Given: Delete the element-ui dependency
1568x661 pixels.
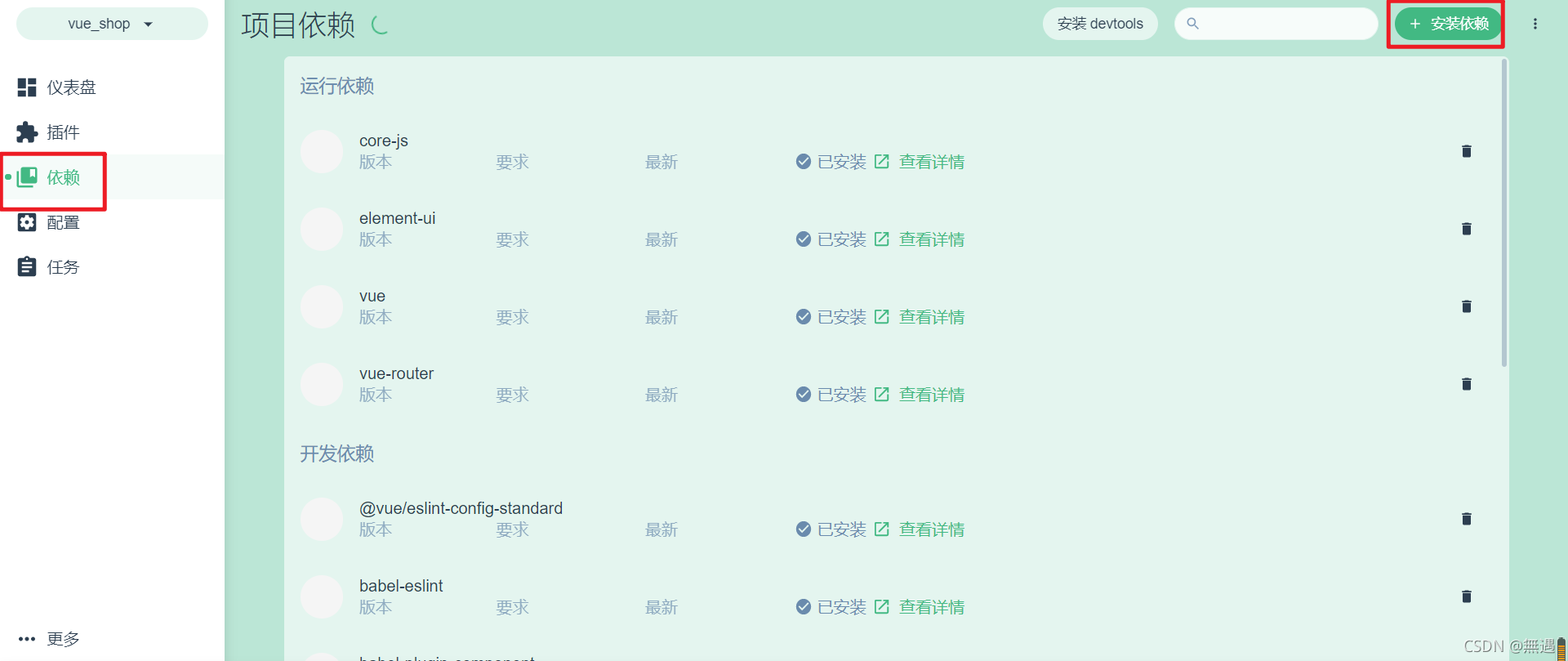Looking at the screenshot, I should pyautogui.click(x=1467, y=229).
